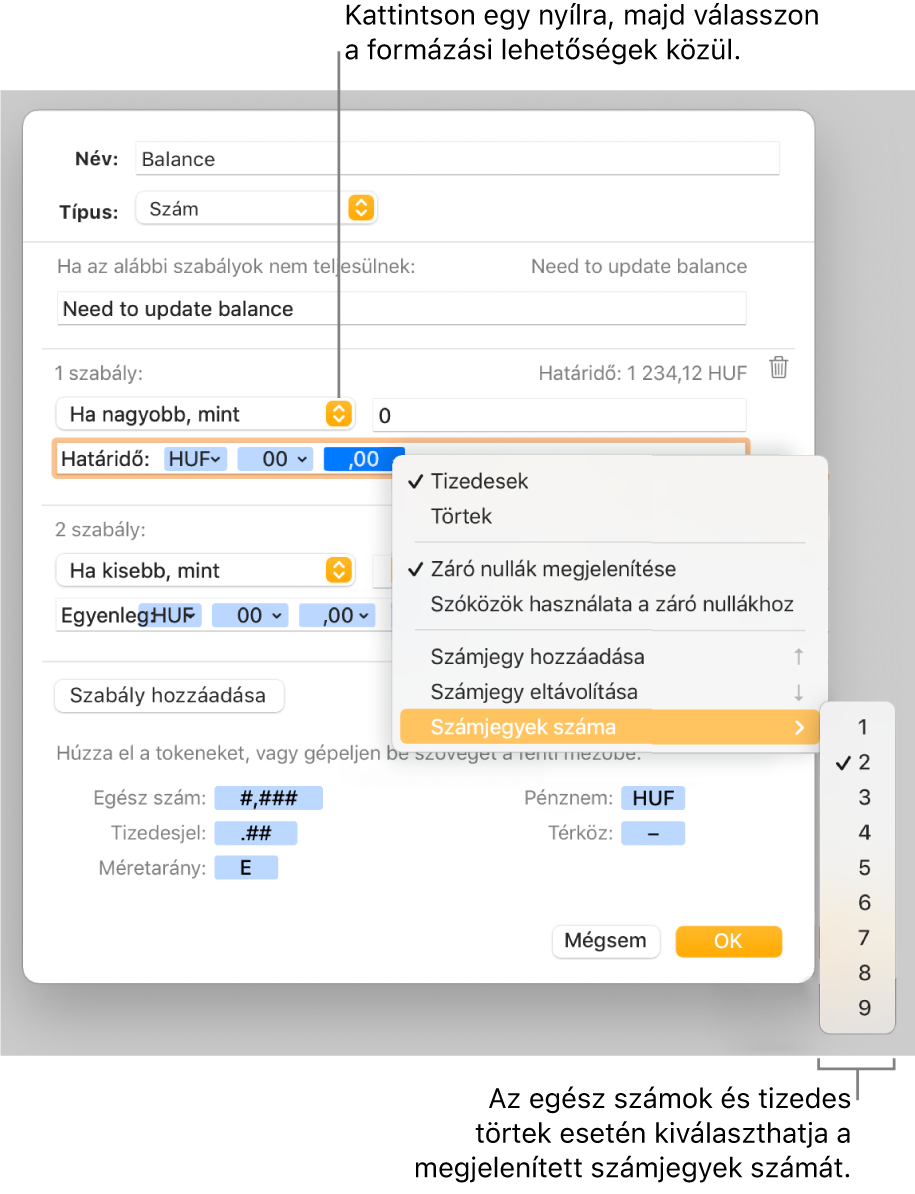This screenshot has width=915, height=1194.
Task: Expand the 00 integer token in Egyenleg field
Action: tap(250, 615)
